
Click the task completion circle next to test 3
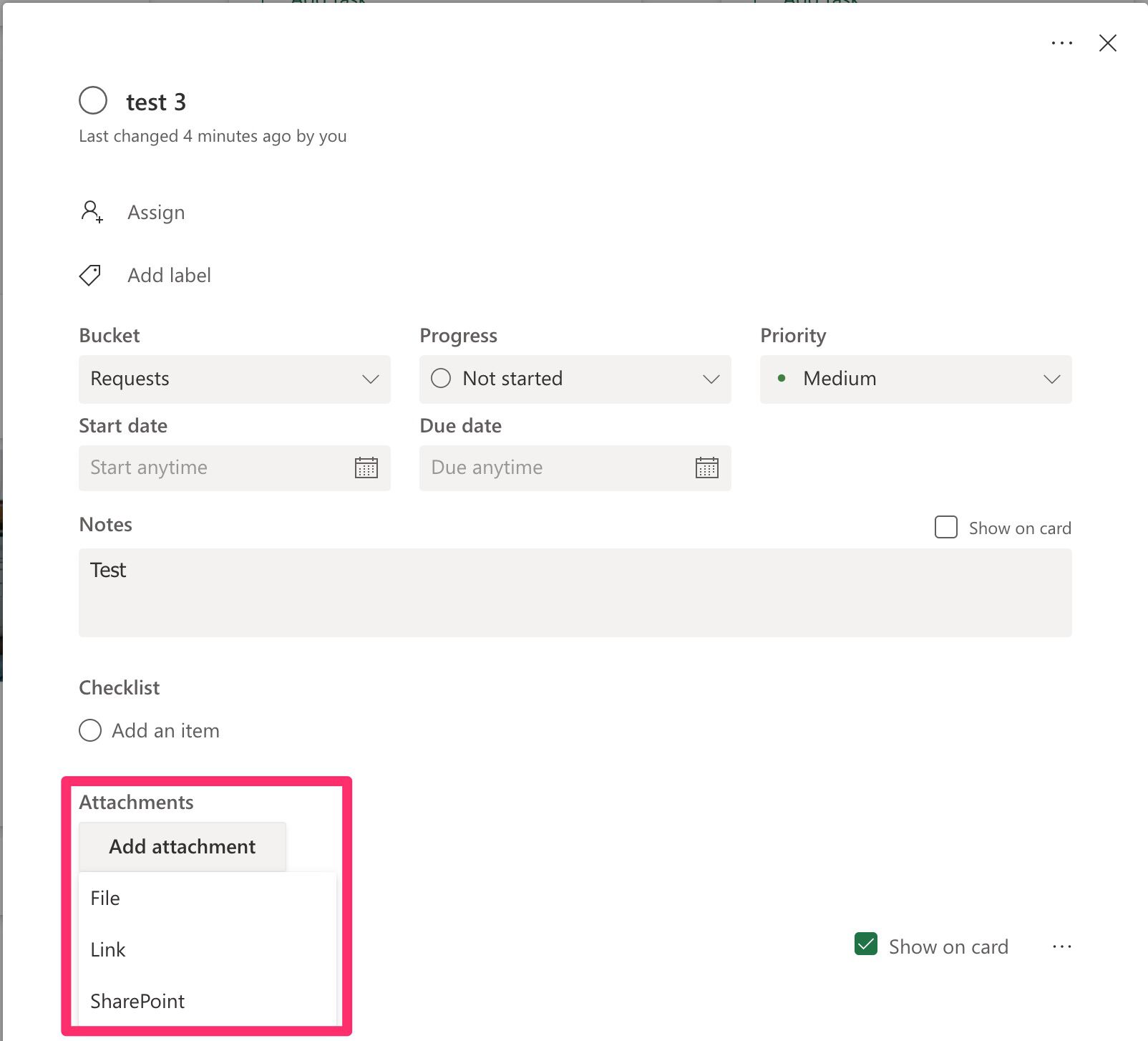tap(92, 101)
